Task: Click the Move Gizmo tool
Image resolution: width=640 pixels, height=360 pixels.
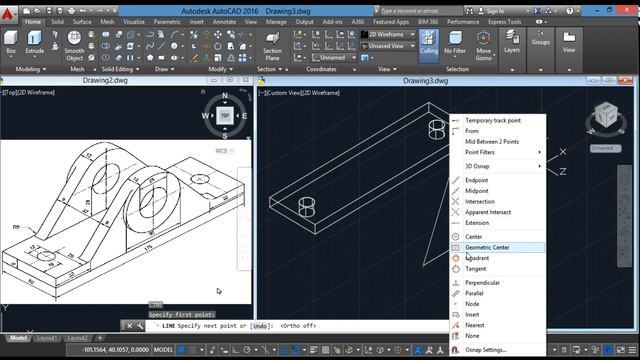Action: 483,46
